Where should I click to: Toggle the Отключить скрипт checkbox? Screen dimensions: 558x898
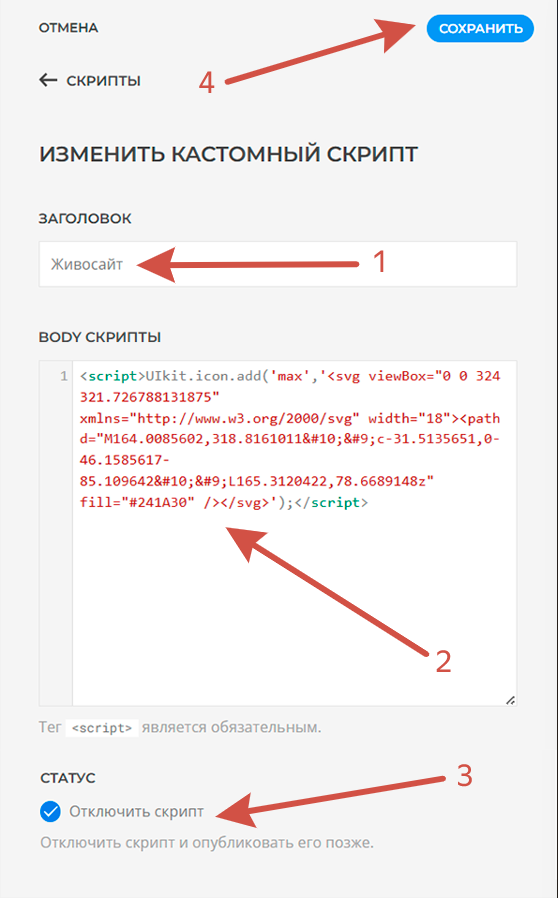[x=50, y=812]
